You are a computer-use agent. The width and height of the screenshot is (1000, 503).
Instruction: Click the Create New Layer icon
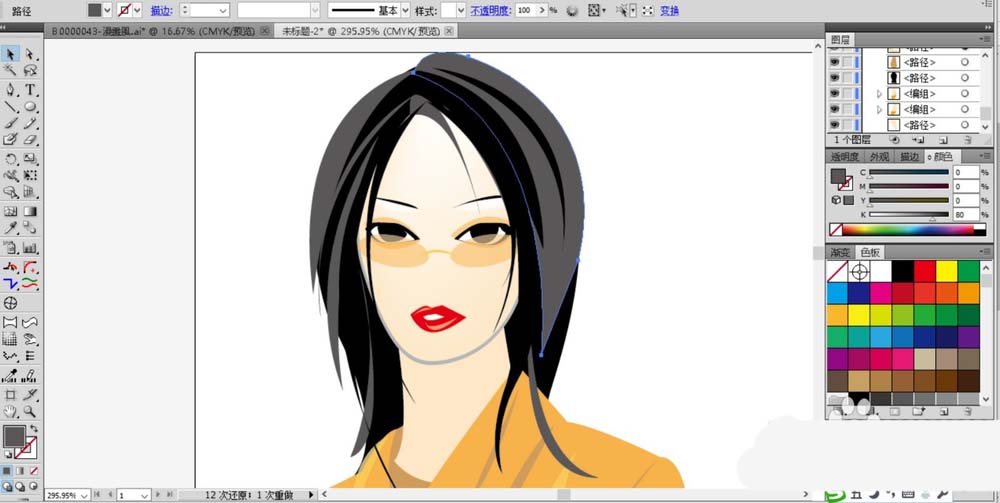pos(943,140)
